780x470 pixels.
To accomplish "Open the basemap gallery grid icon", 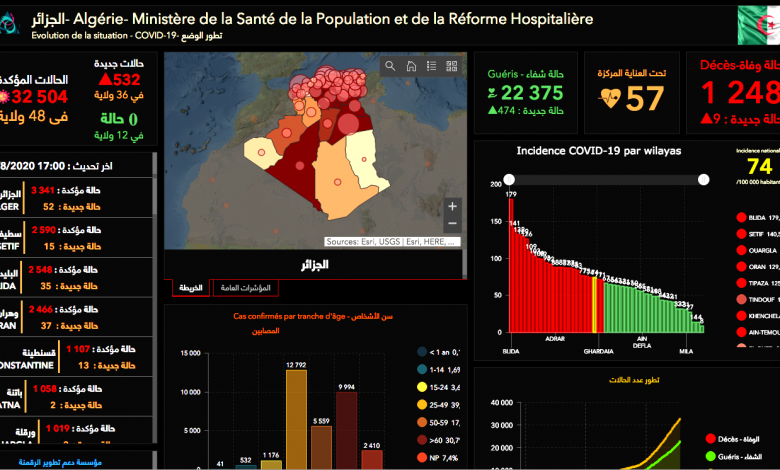I will [x=452, y=66].
